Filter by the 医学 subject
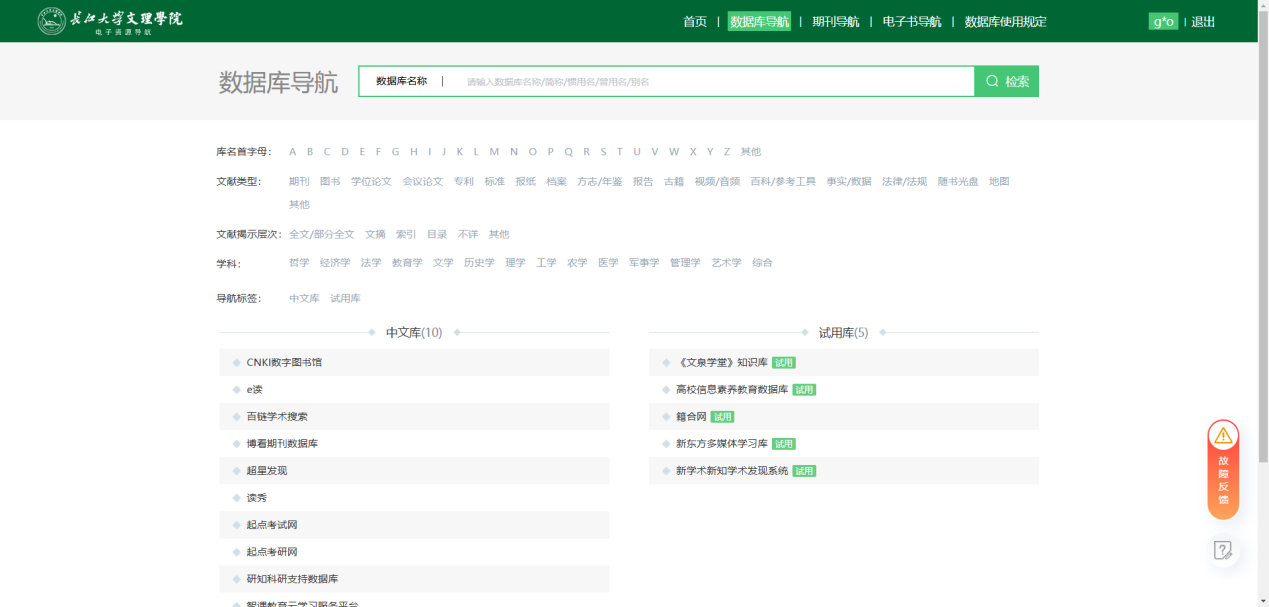Screen dimensions: 1269x607 (x=608, y=263)
